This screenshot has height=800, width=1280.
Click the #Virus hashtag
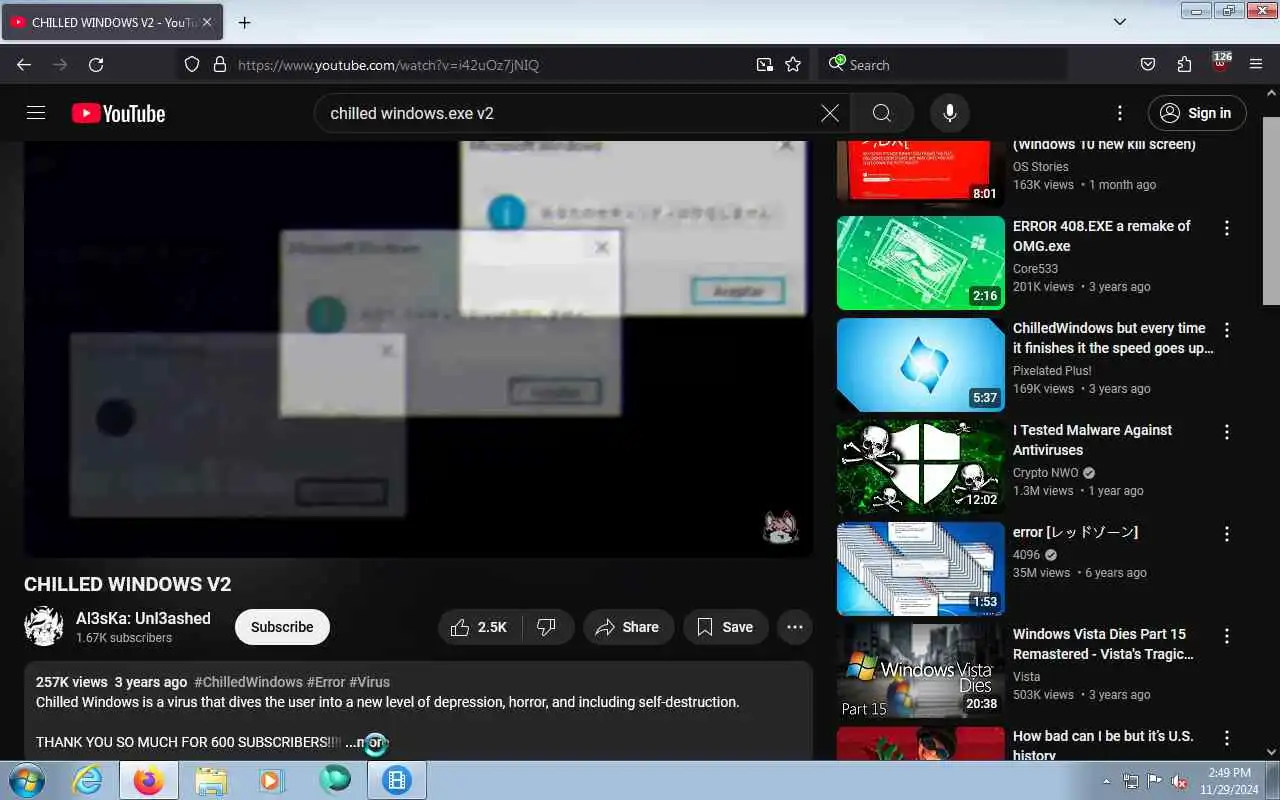click(x=369, y=682)
